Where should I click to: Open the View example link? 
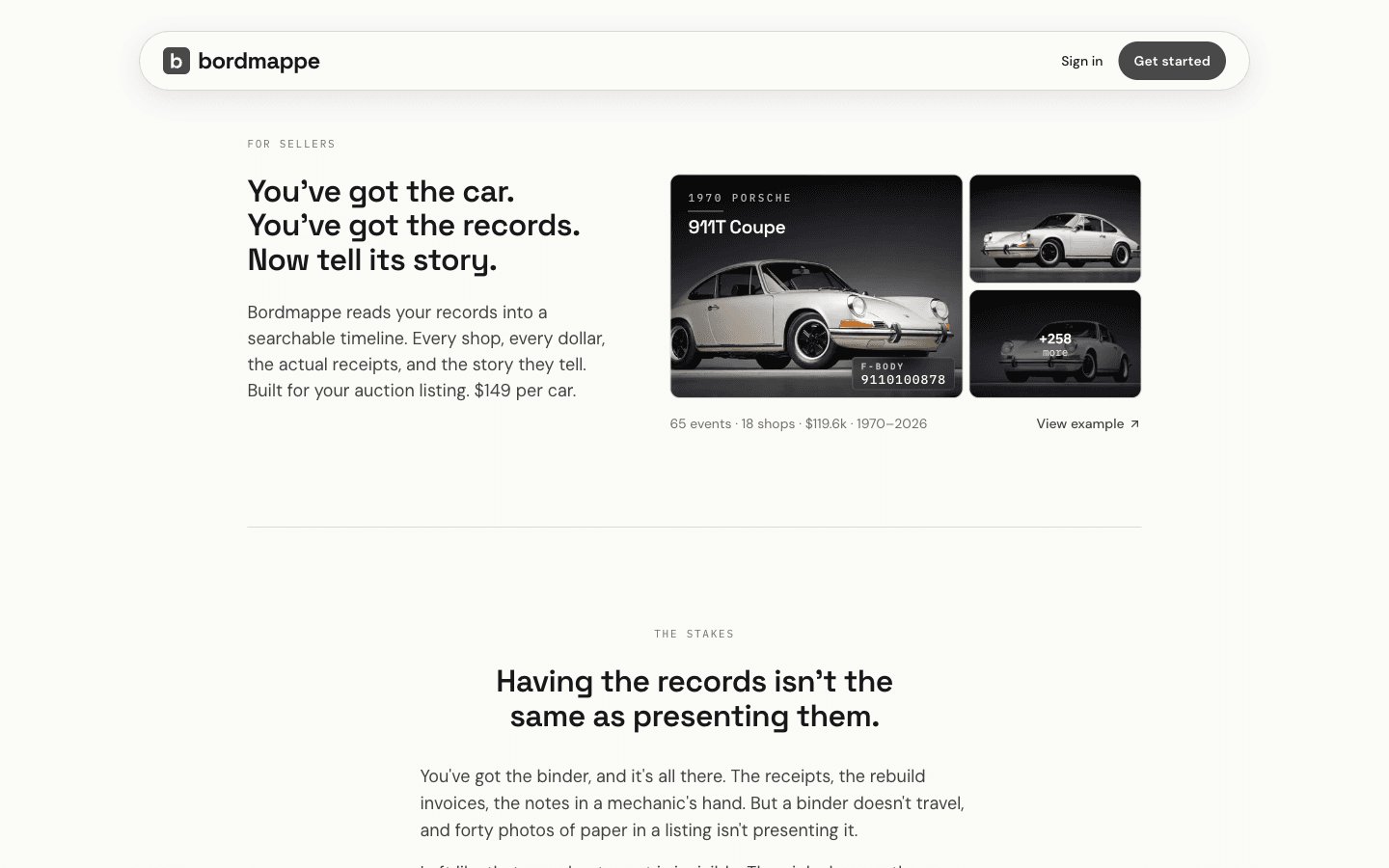1088,423
